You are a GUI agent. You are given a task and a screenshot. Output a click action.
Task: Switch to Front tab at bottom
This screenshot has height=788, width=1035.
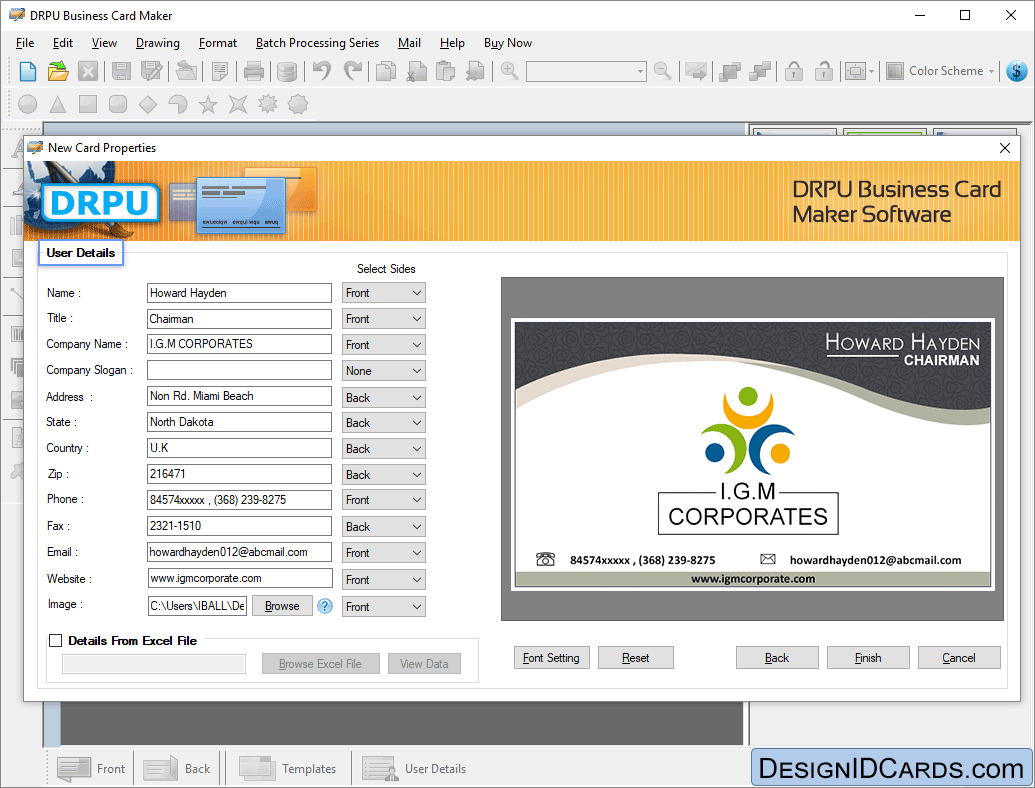click(91, 769)
